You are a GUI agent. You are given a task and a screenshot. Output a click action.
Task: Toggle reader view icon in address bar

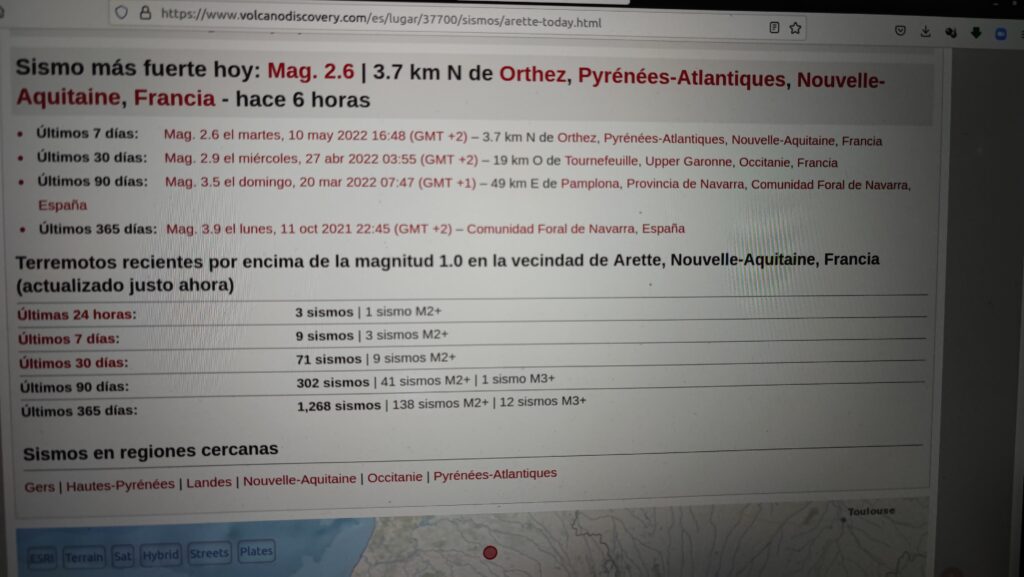(x=774, y=28)
